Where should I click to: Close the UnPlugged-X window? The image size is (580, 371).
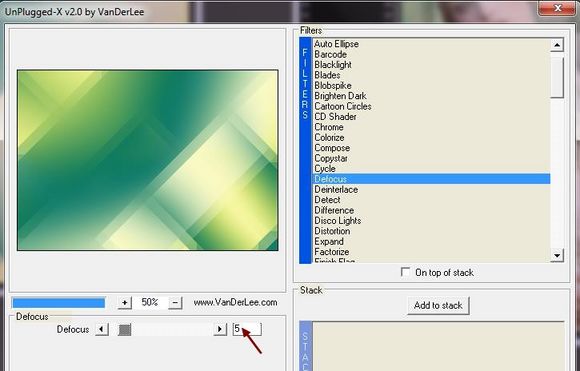click(557, 8)
